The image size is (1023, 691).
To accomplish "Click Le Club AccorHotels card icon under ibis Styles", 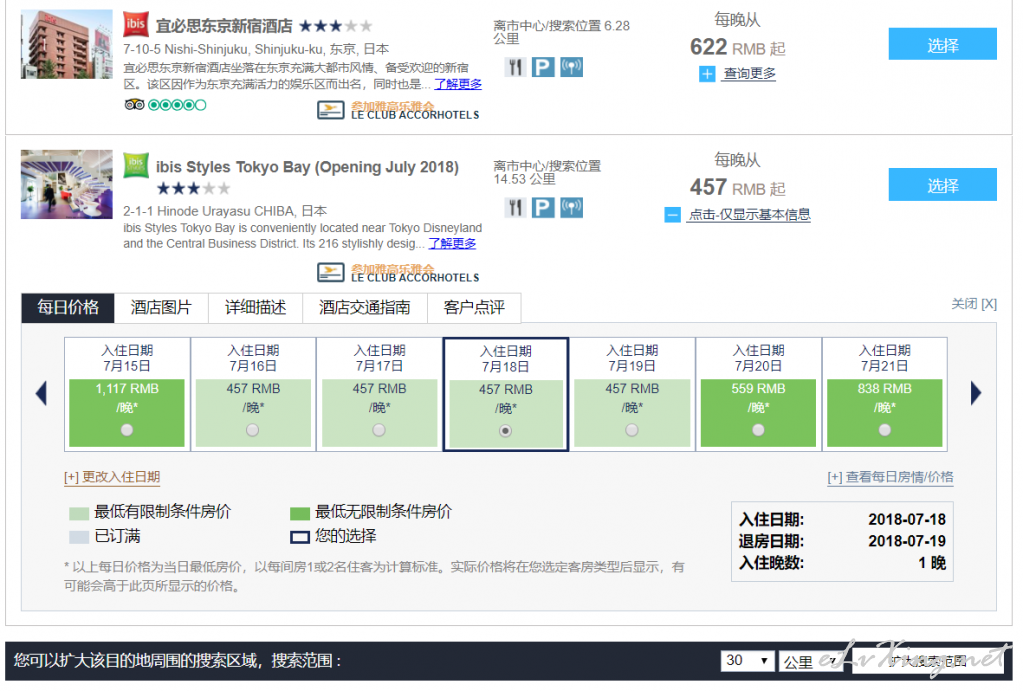I will (x=331, y=272).
